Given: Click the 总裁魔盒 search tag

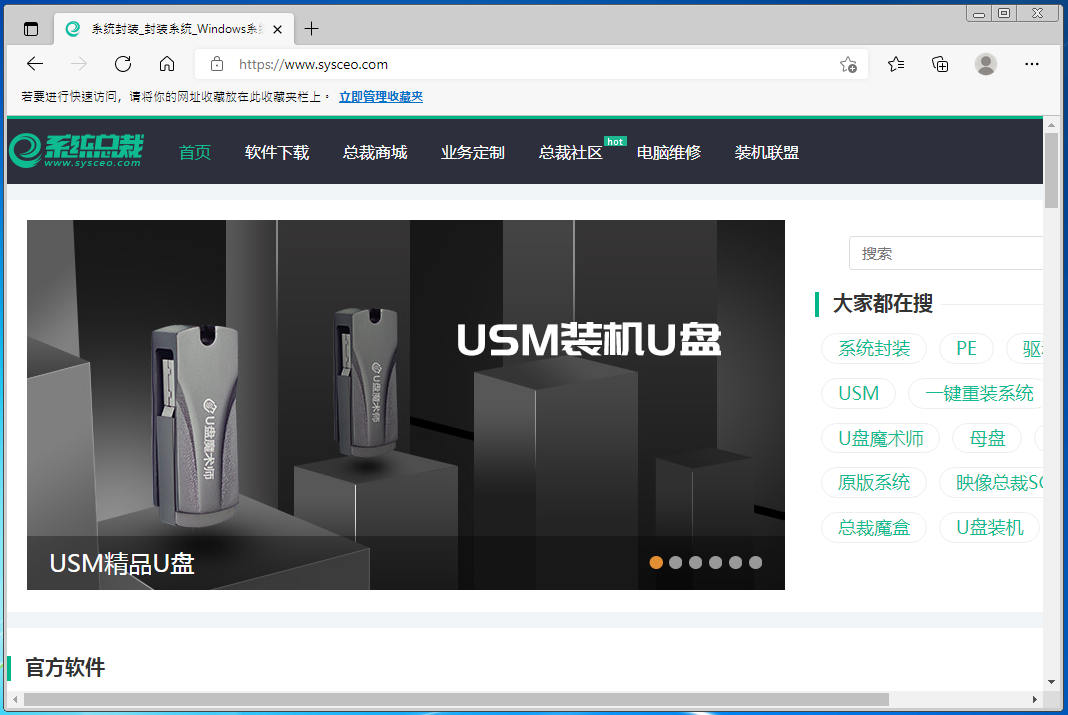Looking at the screenshot, I should tap(874, 528).
